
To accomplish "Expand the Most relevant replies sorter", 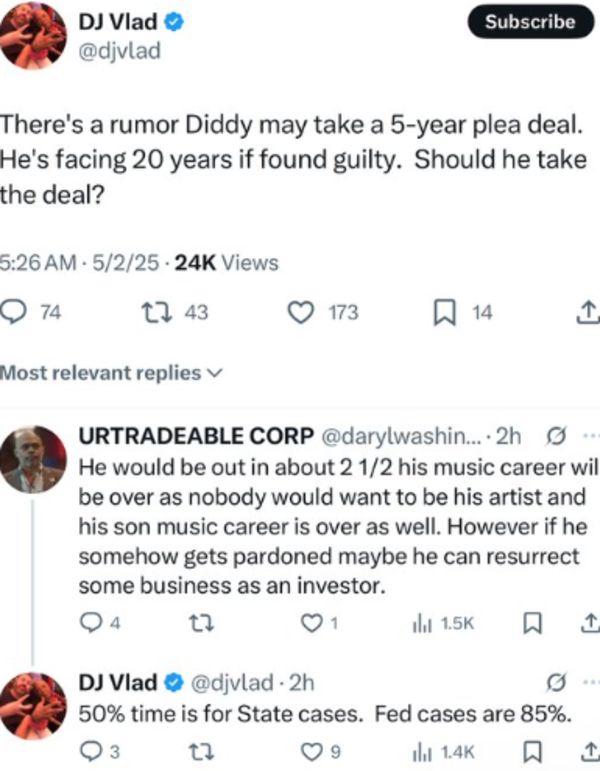I will point(111,373).
